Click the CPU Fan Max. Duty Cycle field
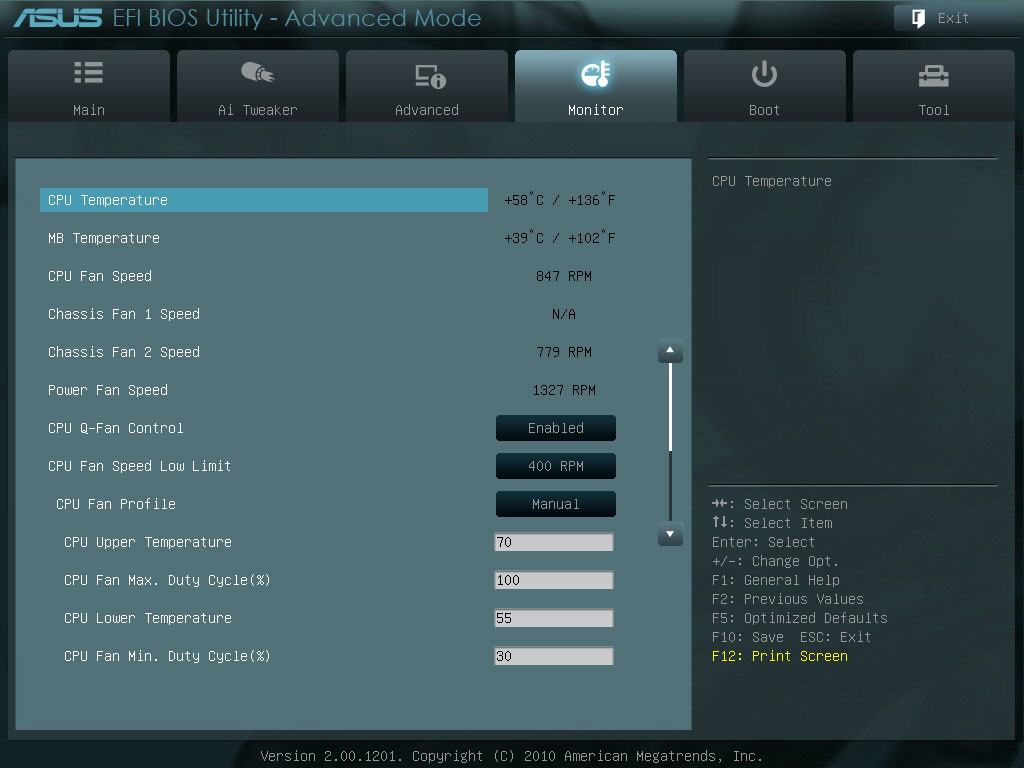Viewport: 1024px width, 768px height. pyautogui.click(x=554, y=580)
